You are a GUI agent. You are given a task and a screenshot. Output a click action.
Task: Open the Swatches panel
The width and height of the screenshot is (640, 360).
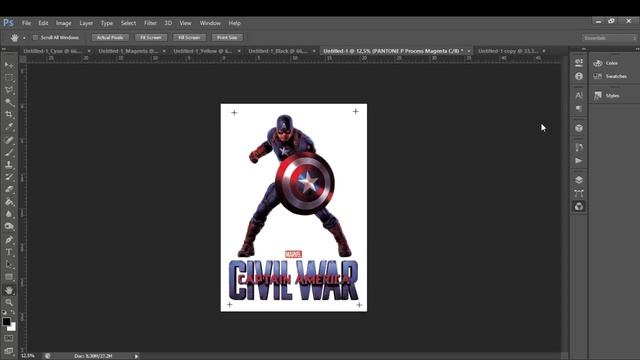coord(611,76)
